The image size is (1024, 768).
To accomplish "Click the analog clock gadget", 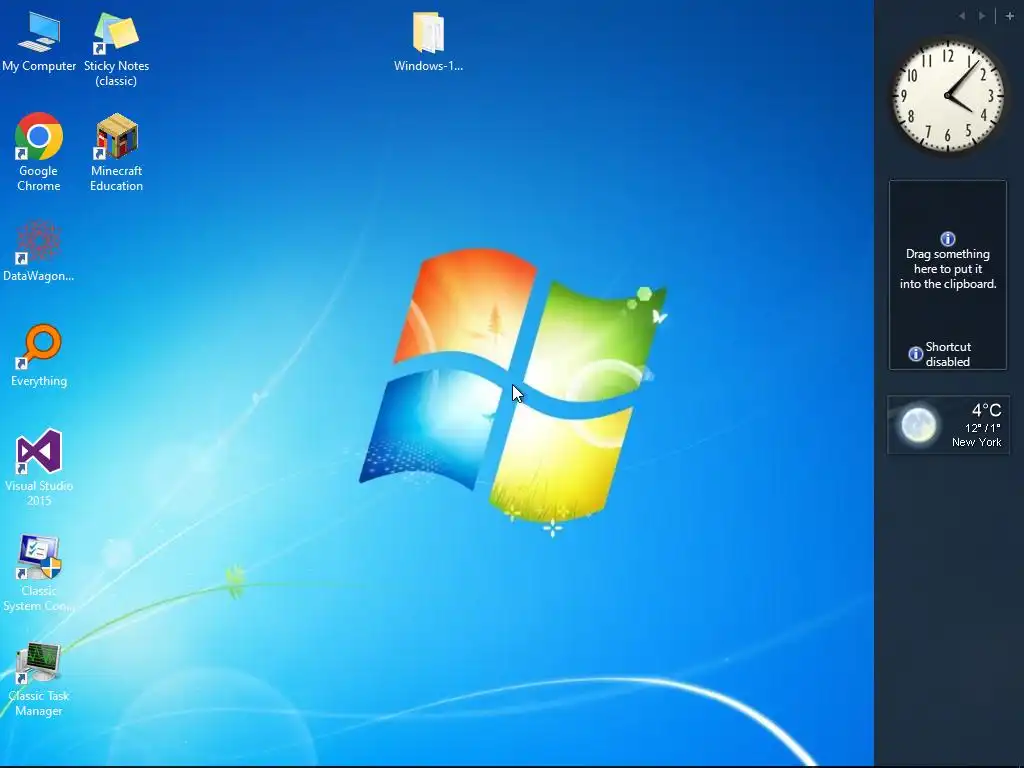I will [948, 96].
